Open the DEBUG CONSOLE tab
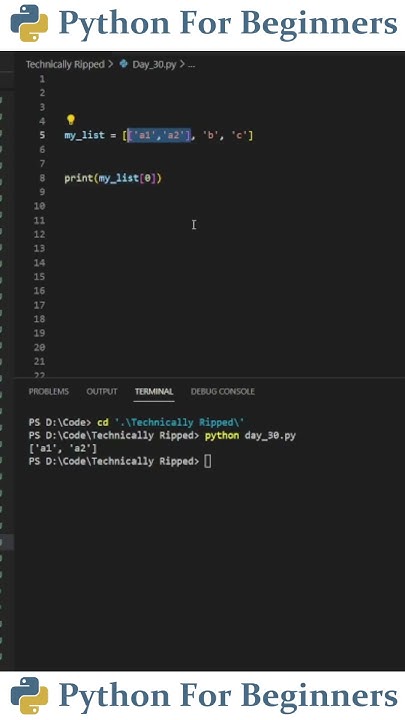The image size is (405, 720). (223, 391)
